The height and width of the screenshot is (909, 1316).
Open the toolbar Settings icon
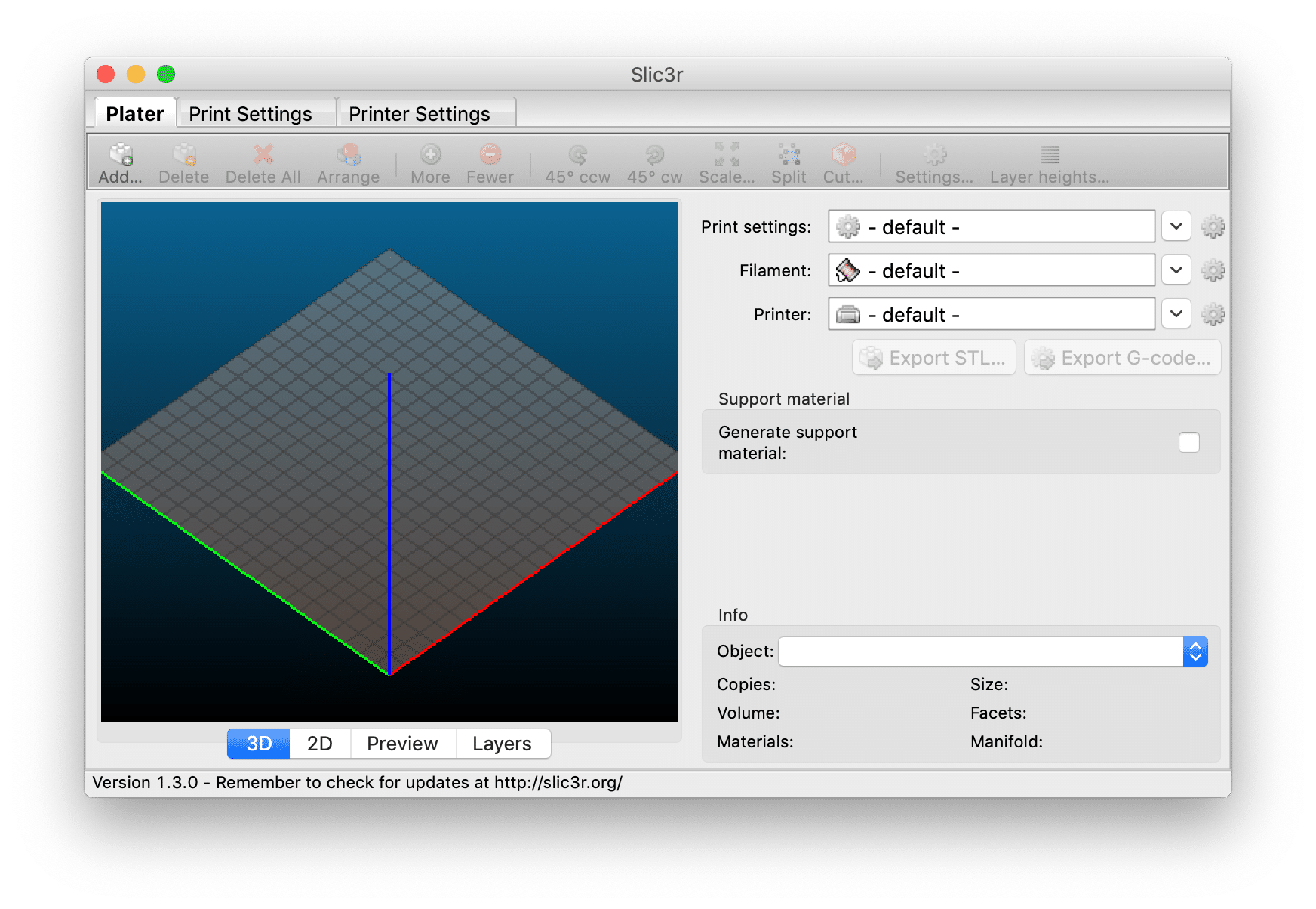point(935,155)
